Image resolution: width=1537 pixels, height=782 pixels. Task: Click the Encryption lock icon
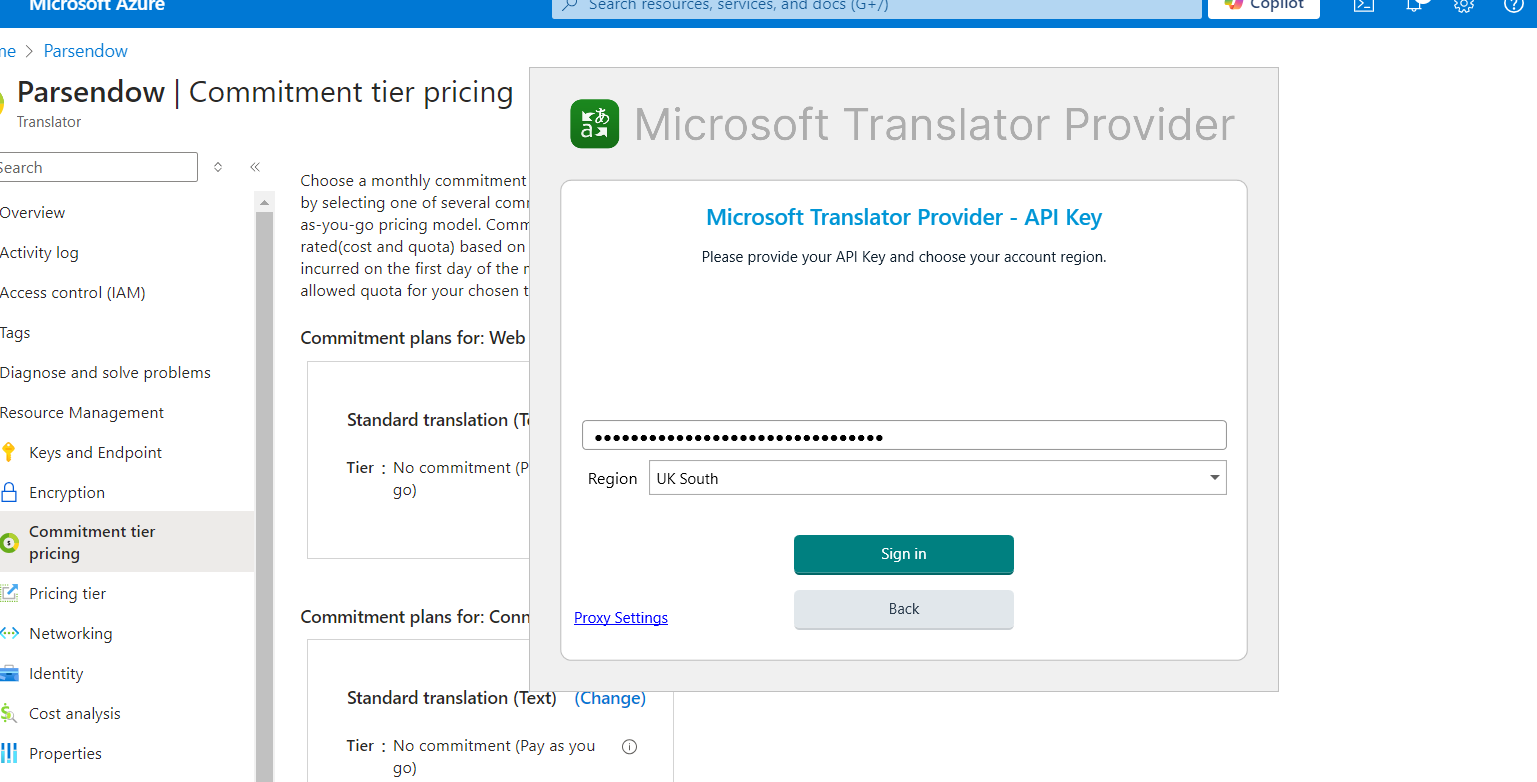pos(9,492)
